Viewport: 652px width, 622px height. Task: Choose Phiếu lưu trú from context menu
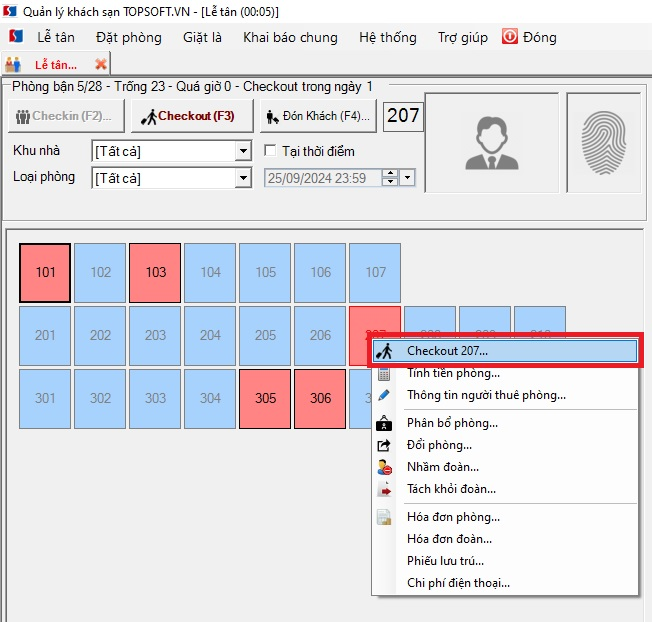[504, 561]
